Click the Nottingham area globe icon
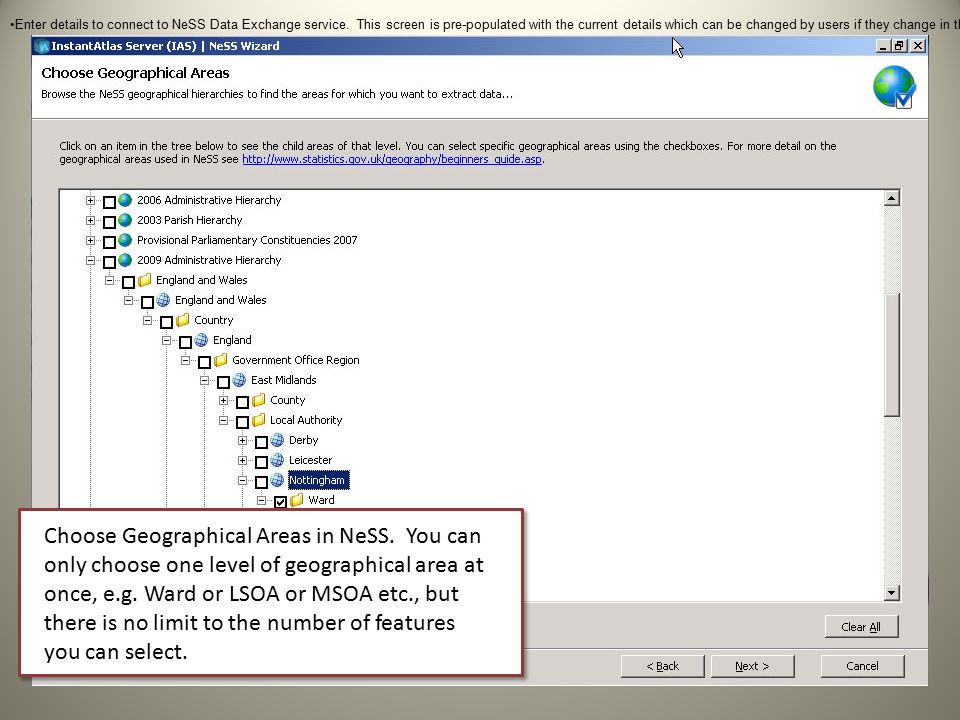Screen dimensions: 960x720 pyautogui.click(x=277, y=480)
